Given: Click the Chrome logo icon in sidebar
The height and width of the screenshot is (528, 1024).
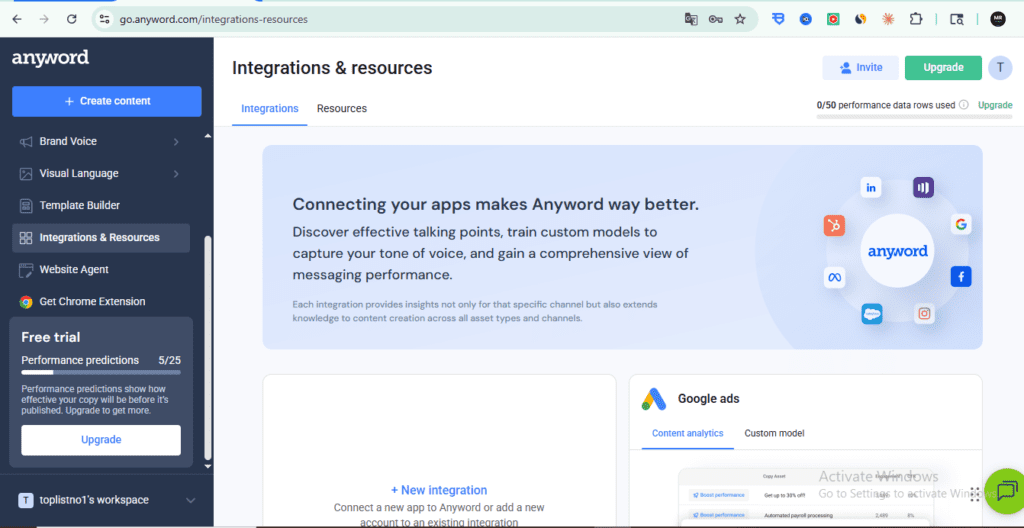Looking at the screenshot, I should pyautogui.click(x=25, y=302).
